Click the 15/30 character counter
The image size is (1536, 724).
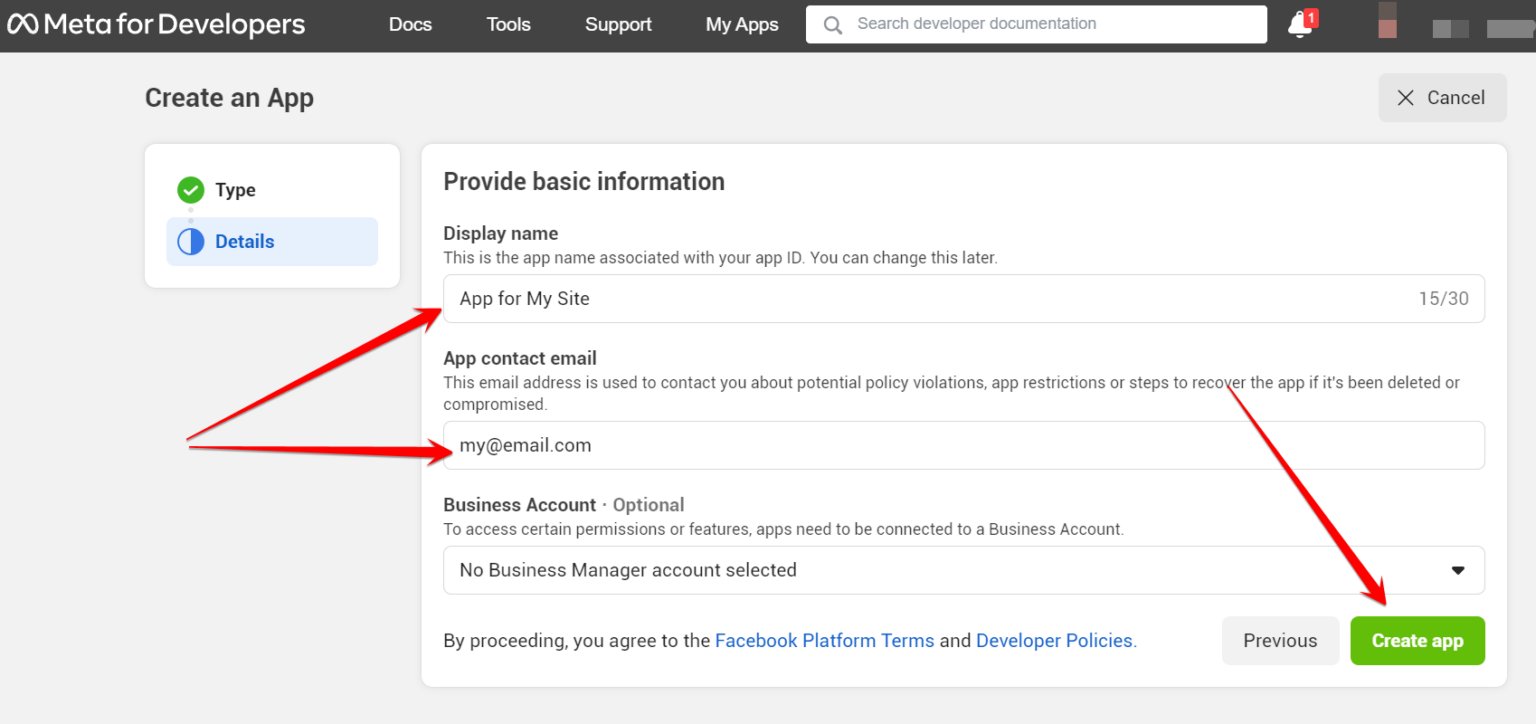pos(1443,298)
